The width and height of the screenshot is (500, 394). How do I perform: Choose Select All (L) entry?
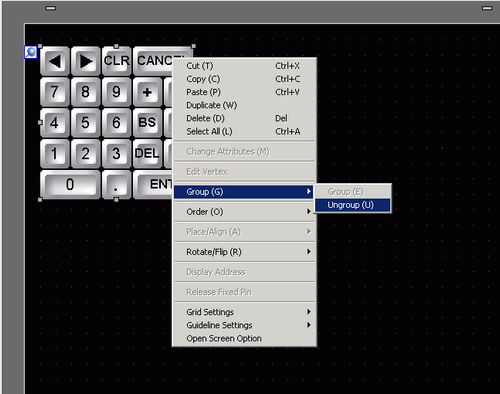(244, 132)
